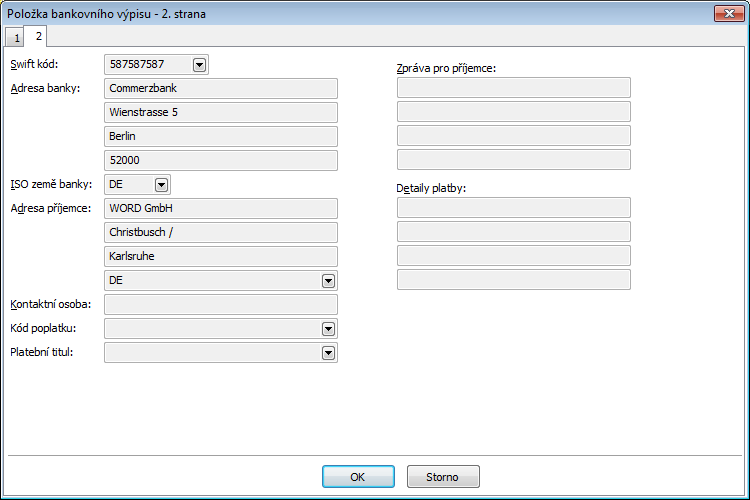Select the 52000 postal code field
Image resolution: width=750 pixels, height=500 pixels.
click(x=220, y=160)
